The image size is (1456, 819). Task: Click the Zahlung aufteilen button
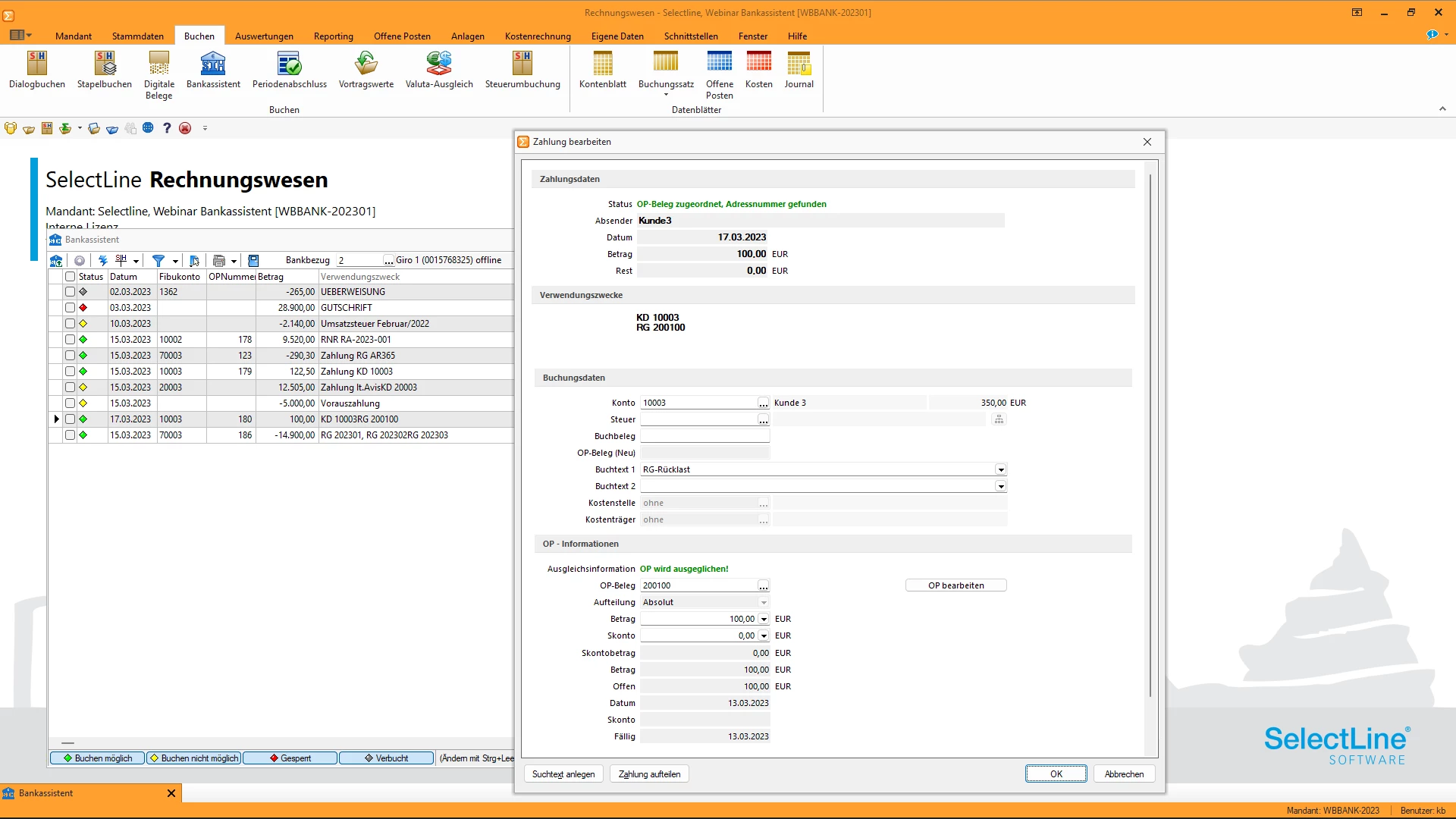(x=649, y=773)
